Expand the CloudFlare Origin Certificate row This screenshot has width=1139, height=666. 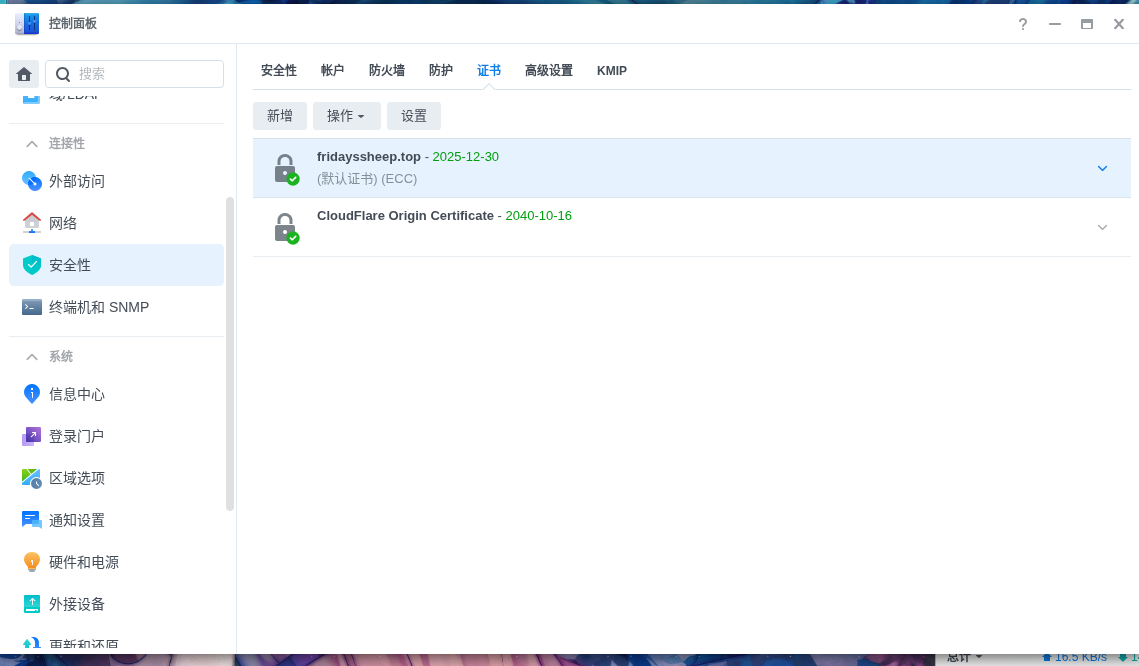[x=1102, y=227]
